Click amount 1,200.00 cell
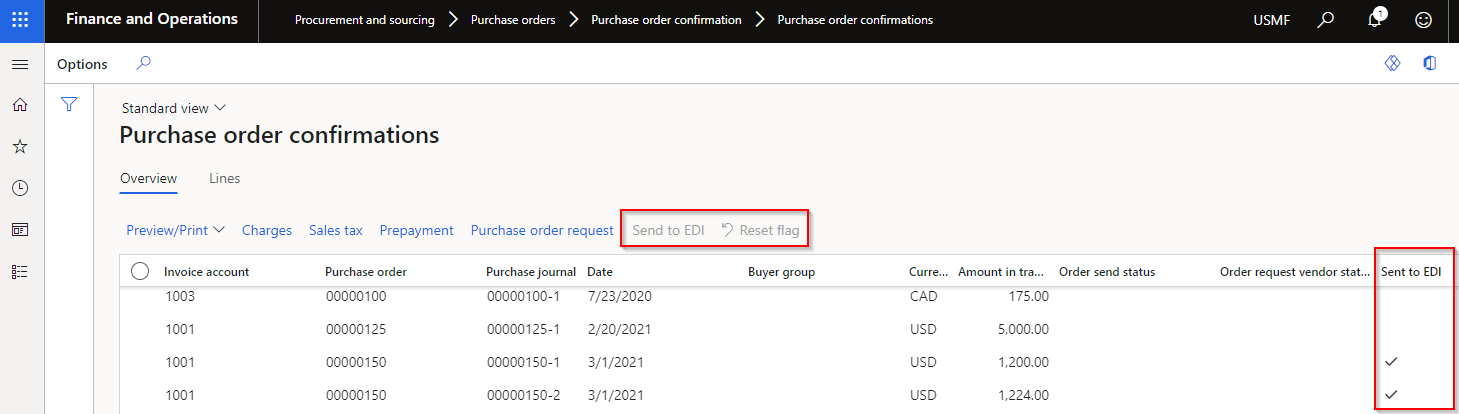 click(x=1022, y=362)
